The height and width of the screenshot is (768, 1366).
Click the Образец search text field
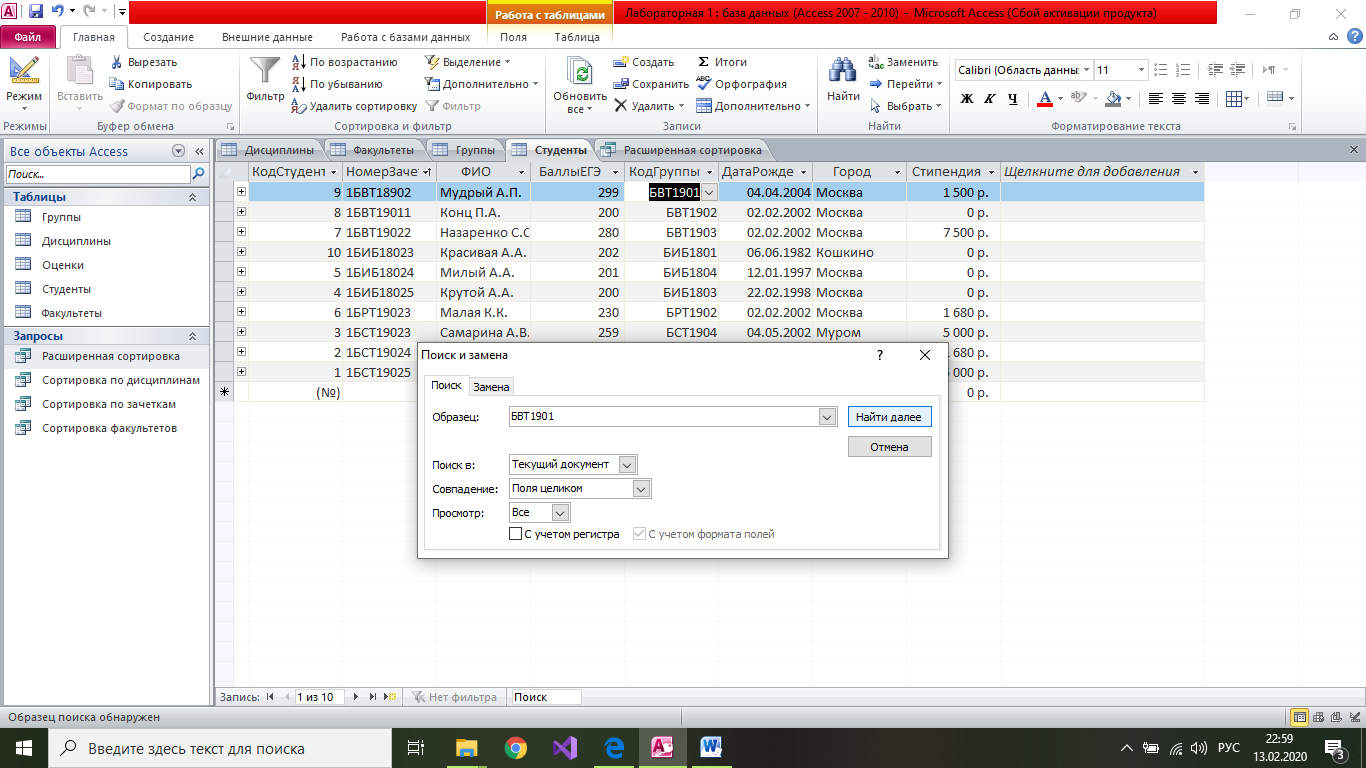[x=664, y=416]
